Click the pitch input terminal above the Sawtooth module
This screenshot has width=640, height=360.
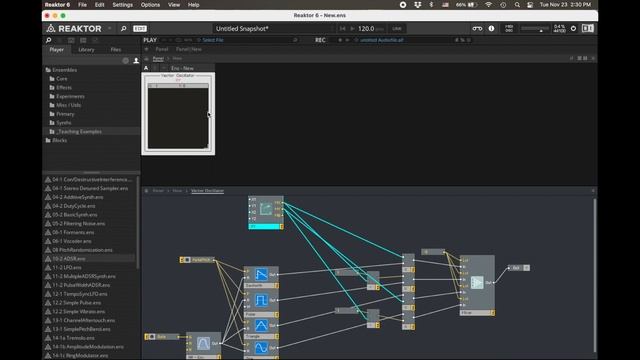point(197,260)
